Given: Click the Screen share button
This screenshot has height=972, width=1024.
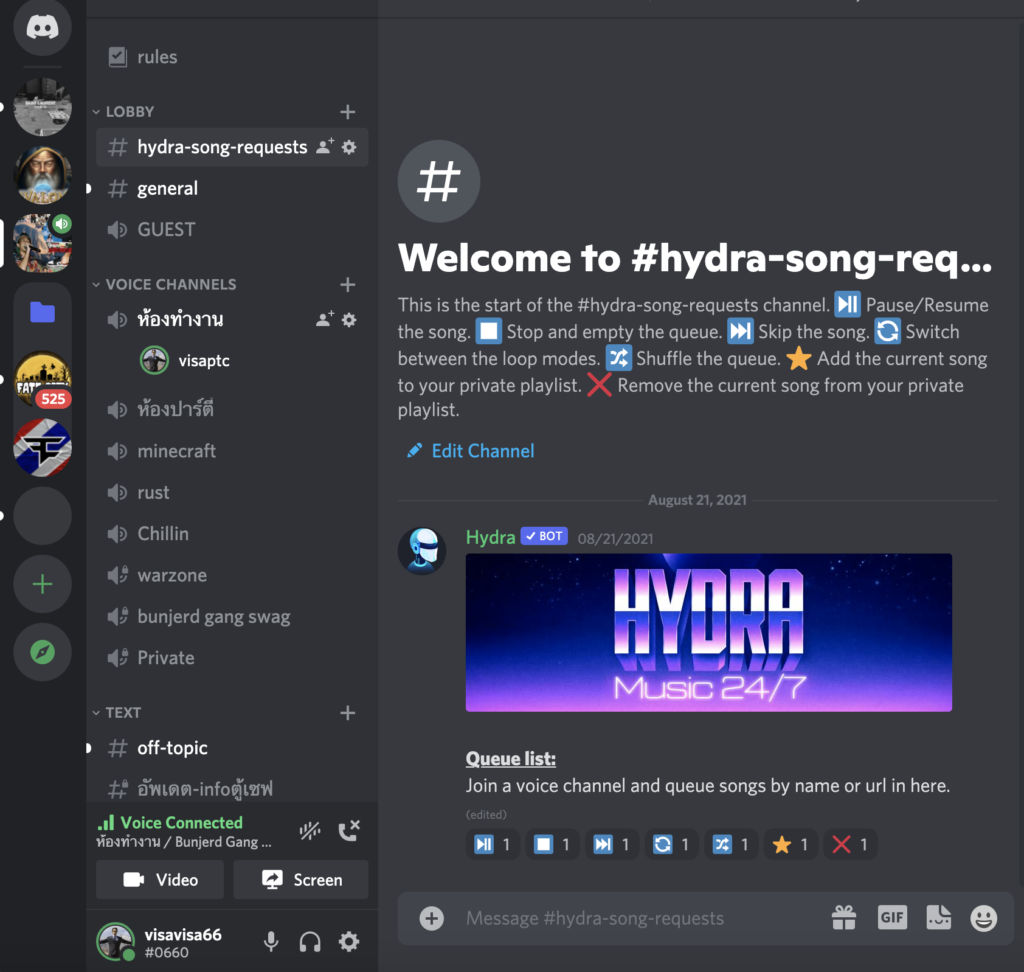Looking at the screenshot, I should click(x=301, y=880).
